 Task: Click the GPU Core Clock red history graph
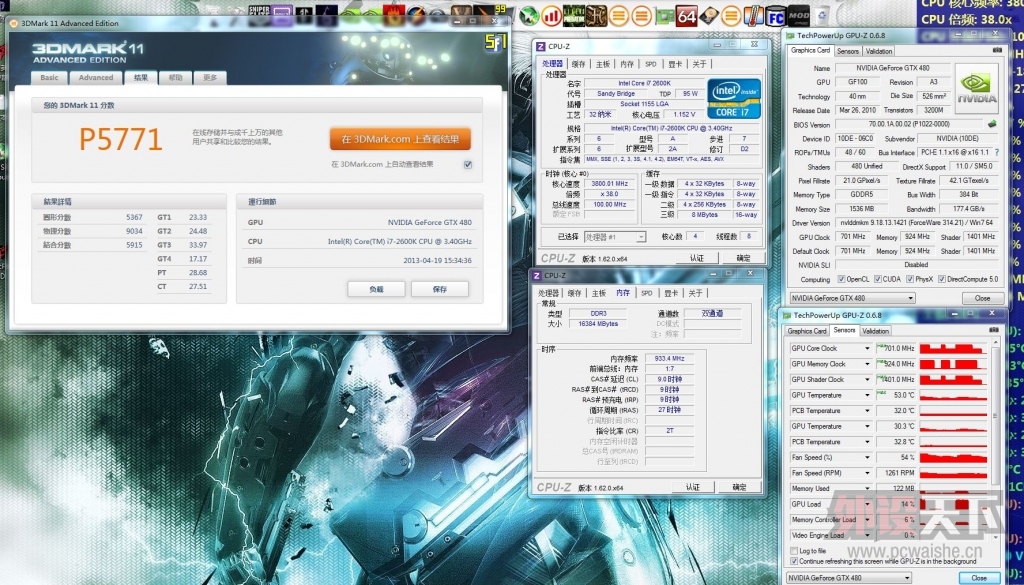(953, 349)
